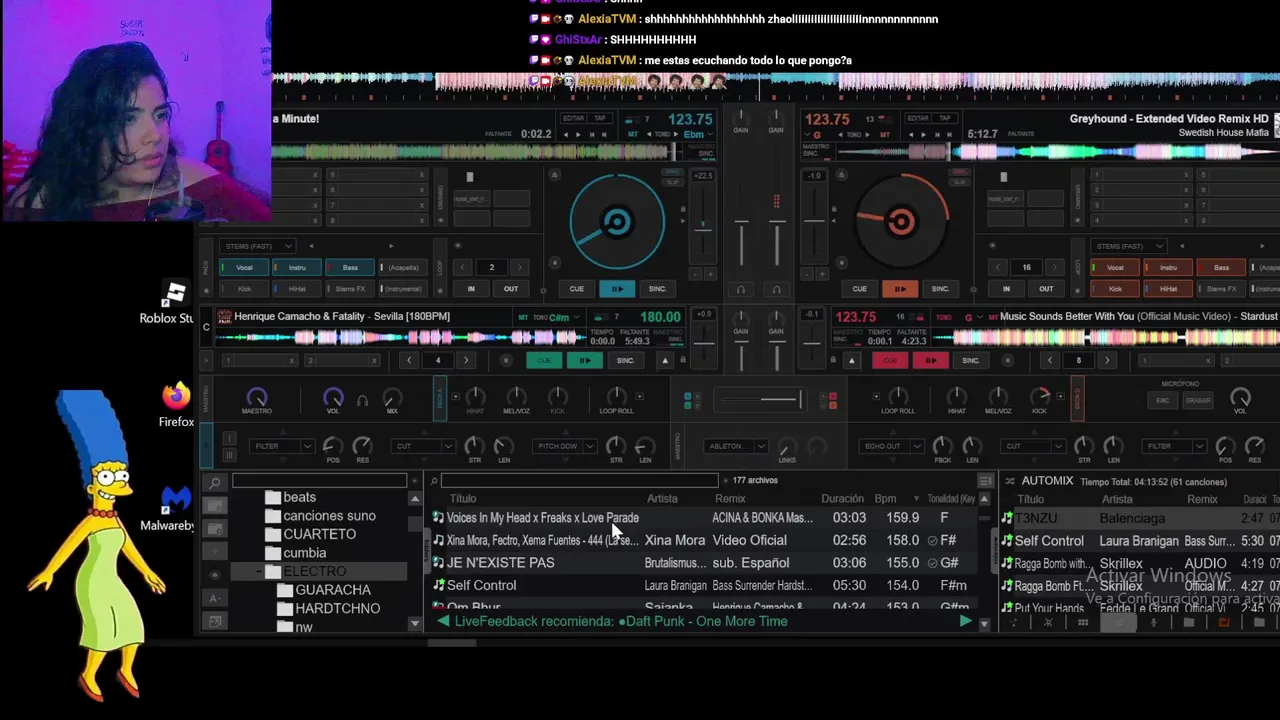Screen dimensions: 1280x720
Task: Toggle Bass stem pad on left deck
Action: (x=350, y=268)
